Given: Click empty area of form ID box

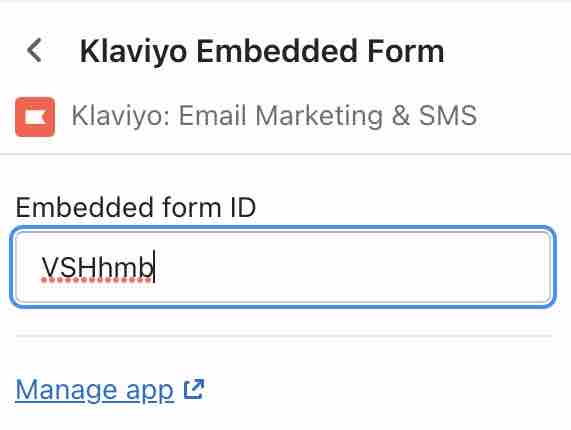Looking at the screenshot, I should (350, 267).
